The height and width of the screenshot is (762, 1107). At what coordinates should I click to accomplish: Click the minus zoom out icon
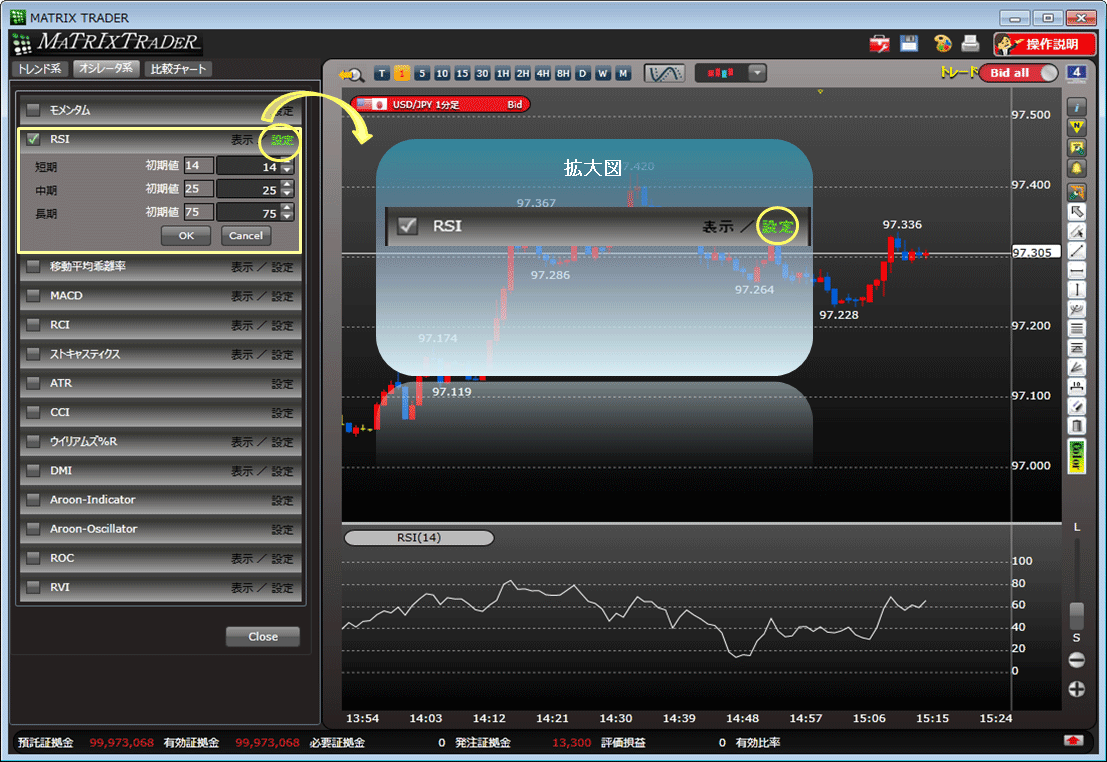pyautogui.click(x=1077, y=660)
